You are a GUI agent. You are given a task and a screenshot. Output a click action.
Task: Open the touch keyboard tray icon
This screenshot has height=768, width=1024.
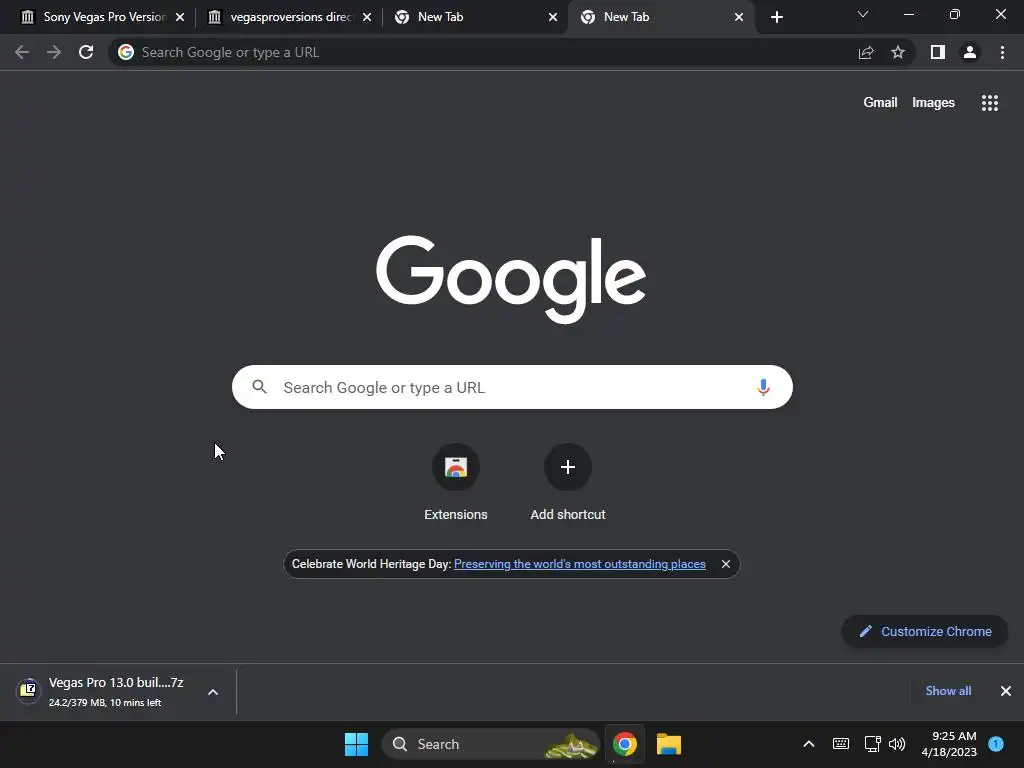(x=840, y=744)
